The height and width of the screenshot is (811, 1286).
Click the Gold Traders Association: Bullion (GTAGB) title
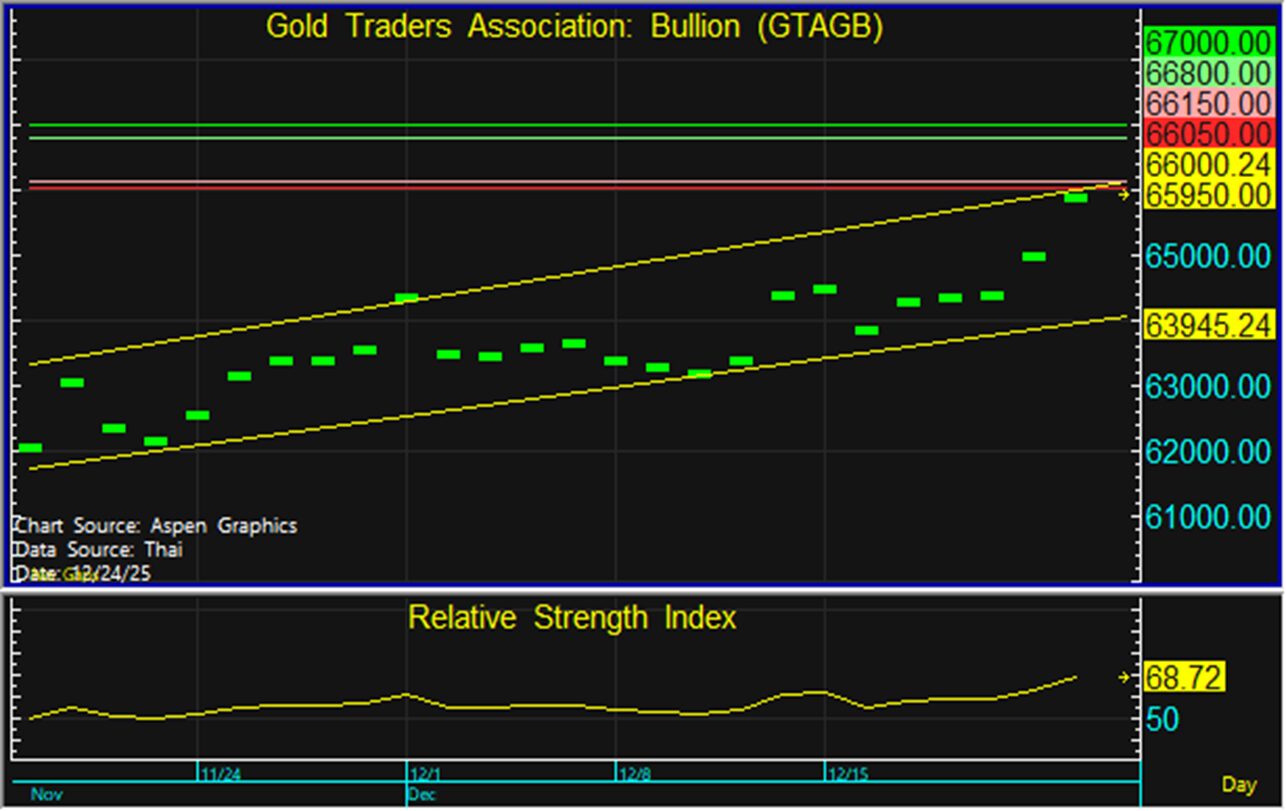pos(574,28)
